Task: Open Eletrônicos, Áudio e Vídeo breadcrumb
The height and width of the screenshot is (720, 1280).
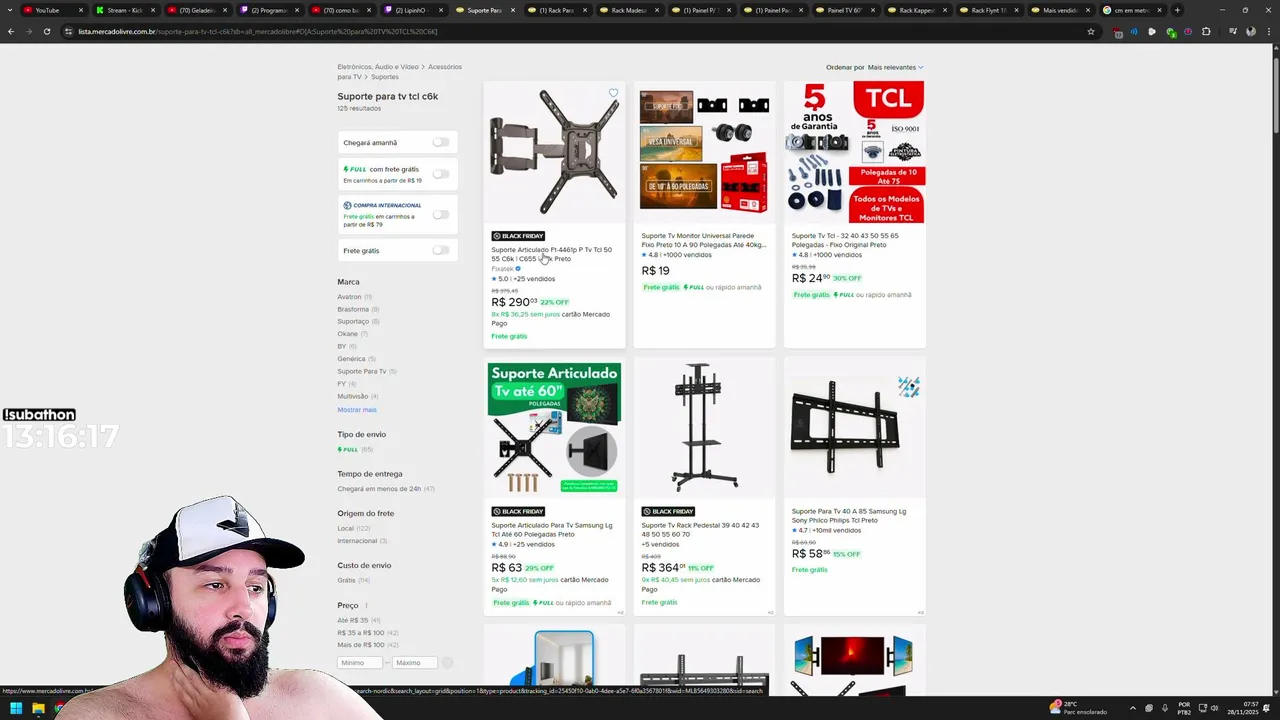Action: 378,67
